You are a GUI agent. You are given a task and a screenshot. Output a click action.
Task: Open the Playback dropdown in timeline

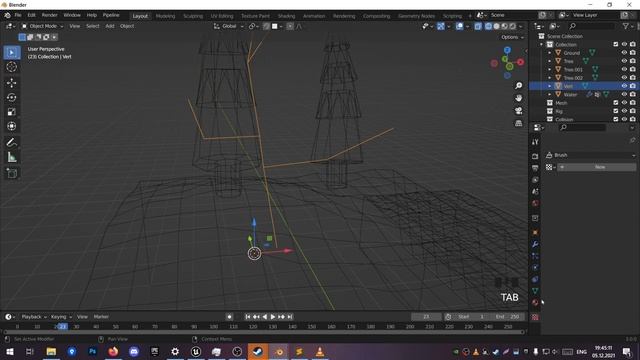pyautogui.click(x=33, y=317)
